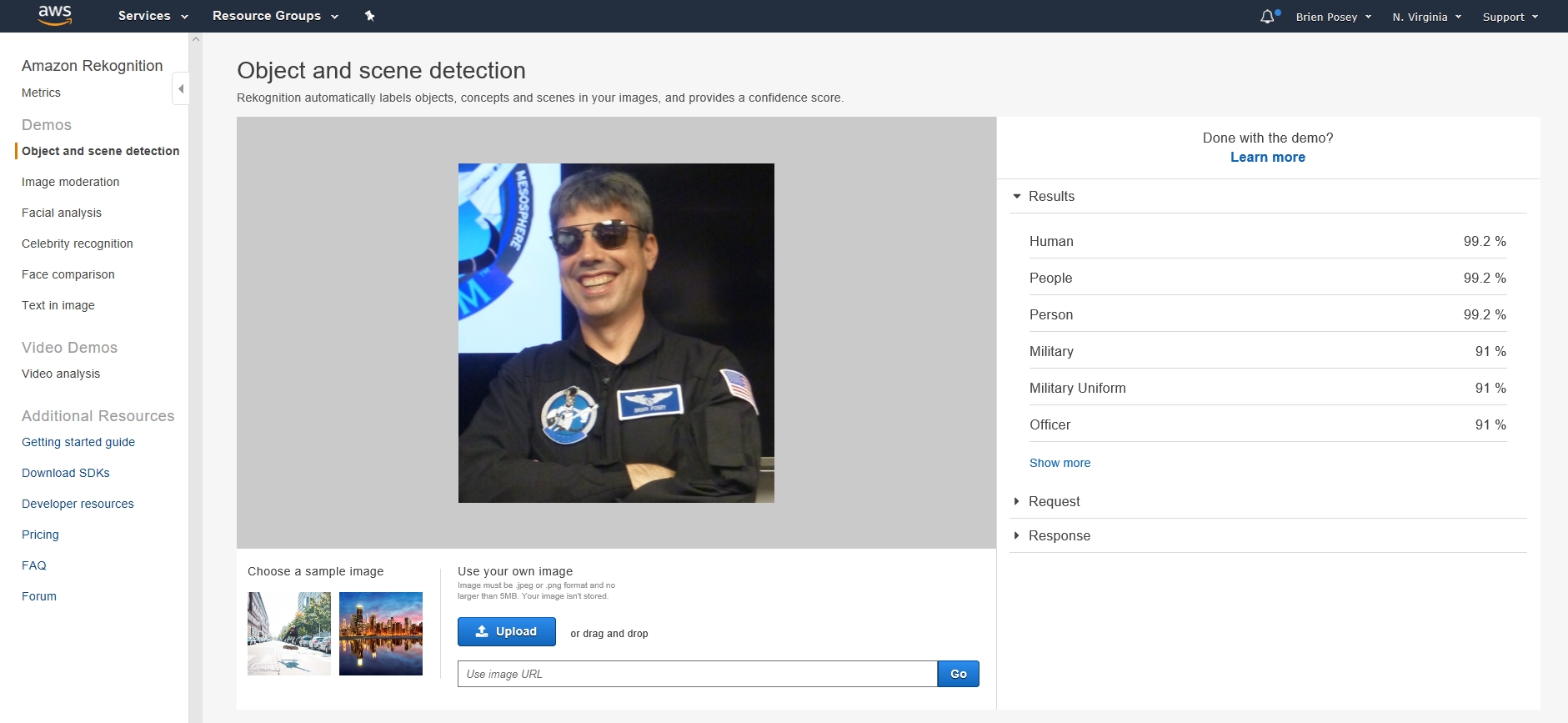Screen dimensions: 1568x723
Task: Open the Services dropdown menu
Action: click(153, 16)
